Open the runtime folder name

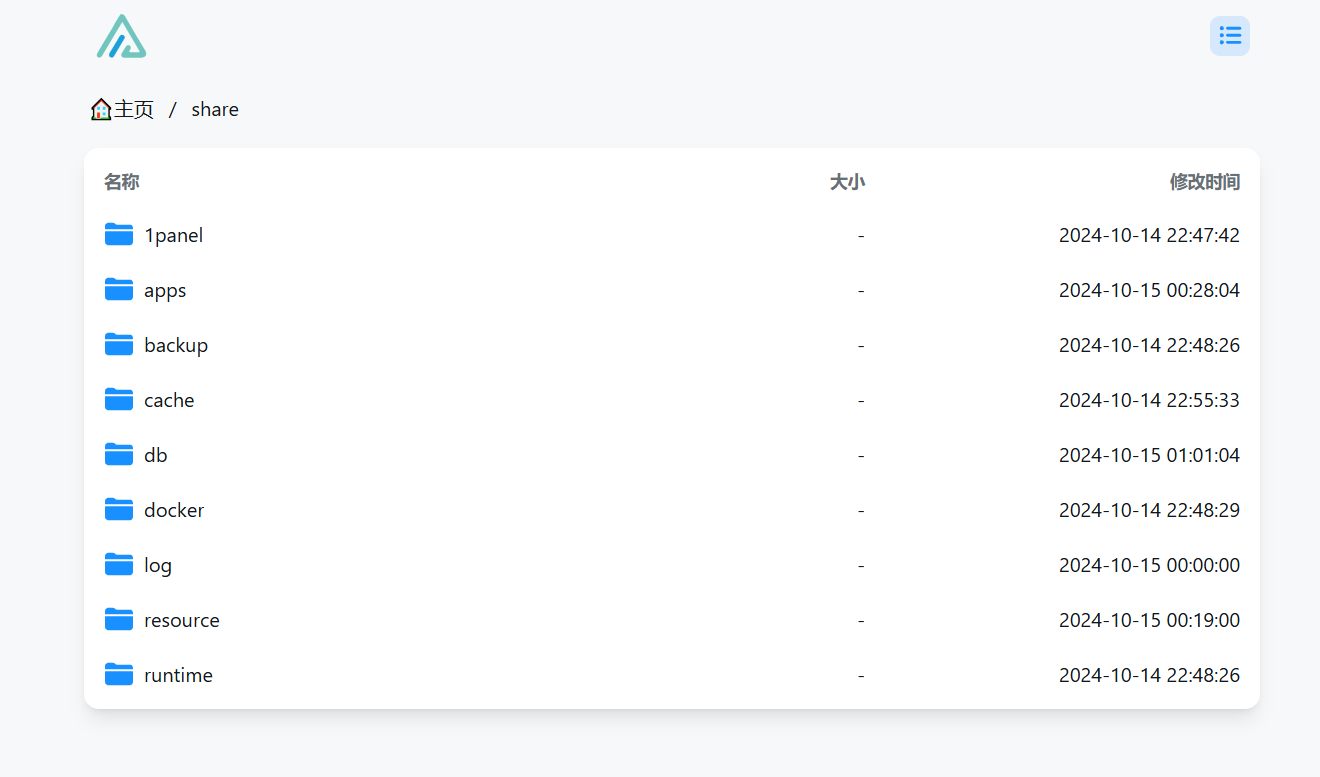[178, 675]
